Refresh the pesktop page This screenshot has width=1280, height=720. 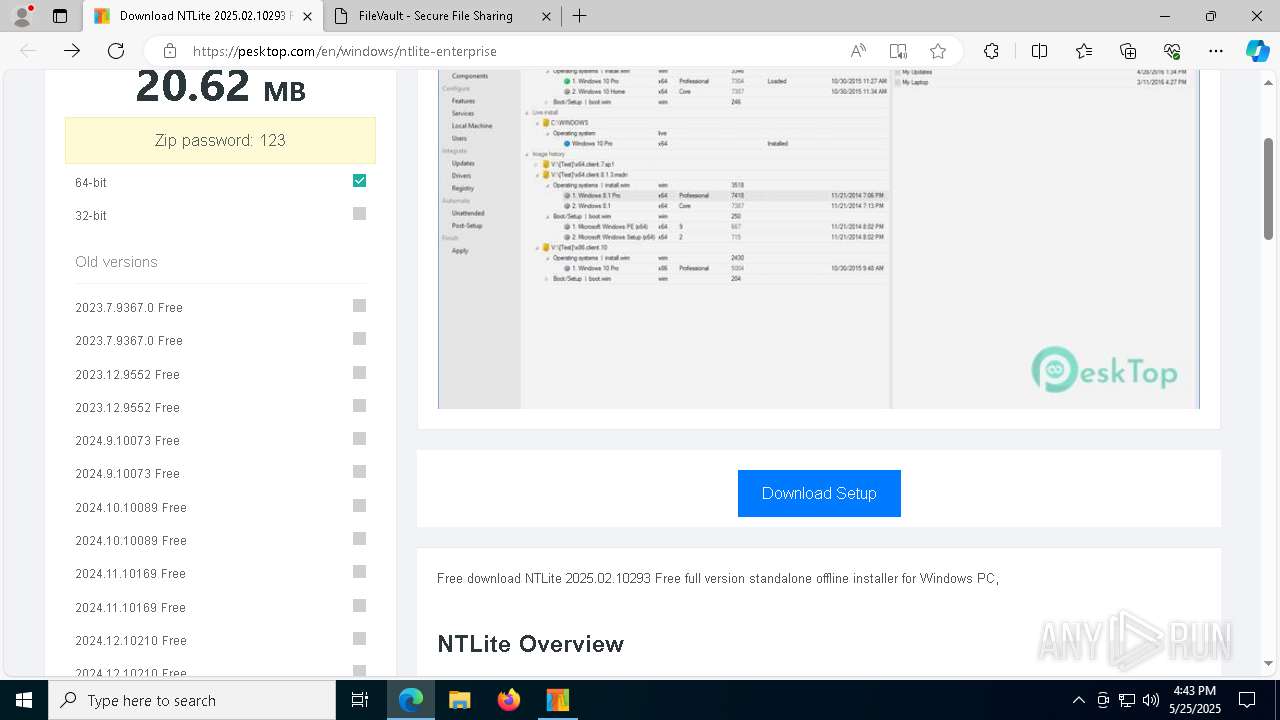coord(116,51)
